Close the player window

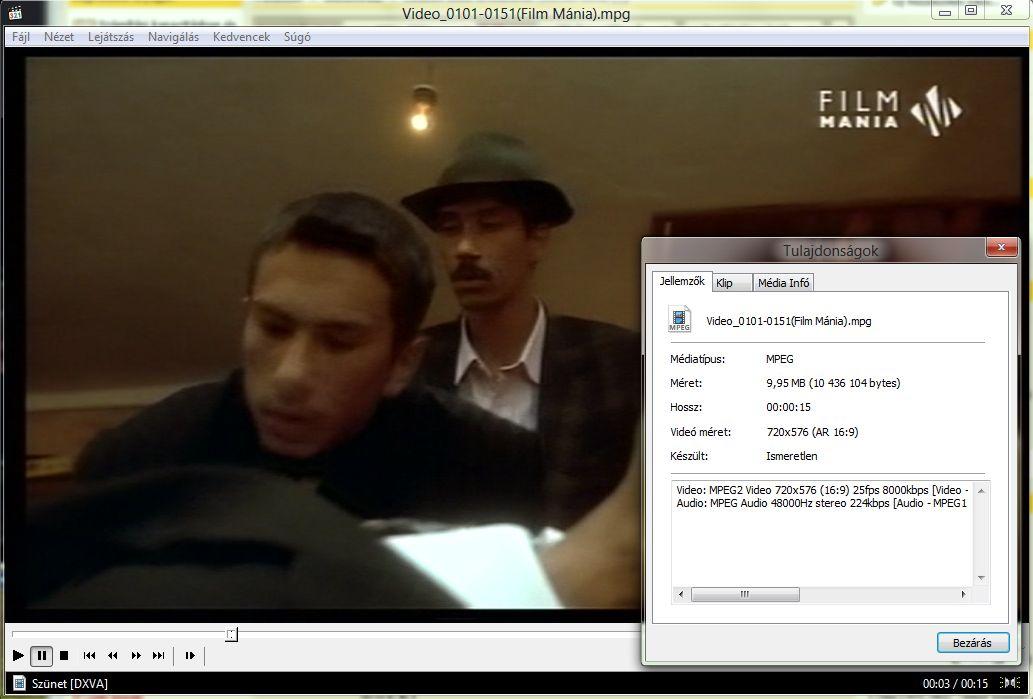click(x=1006, y=11)
